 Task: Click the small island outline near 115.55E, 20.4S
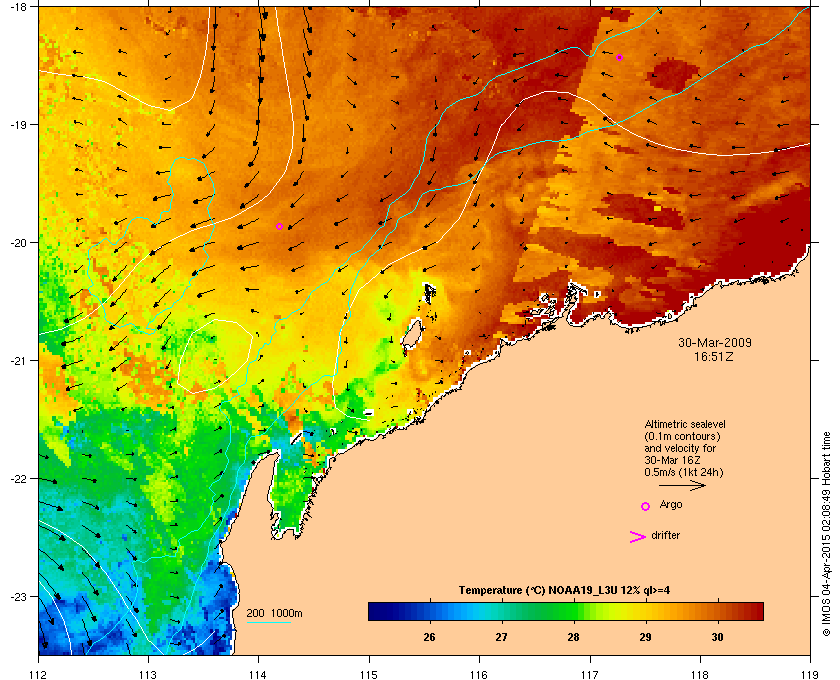tap(430, 294)
